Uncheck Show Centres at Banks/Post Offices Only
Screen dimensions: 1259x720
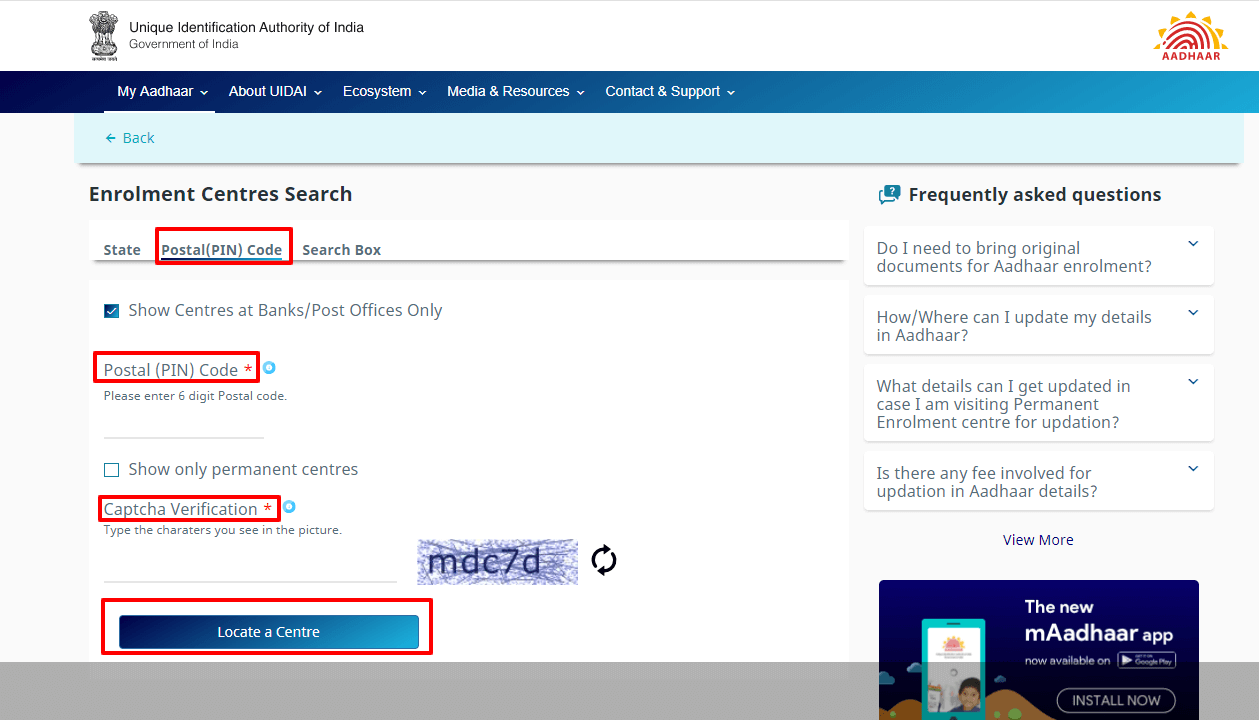click(112, 311)
